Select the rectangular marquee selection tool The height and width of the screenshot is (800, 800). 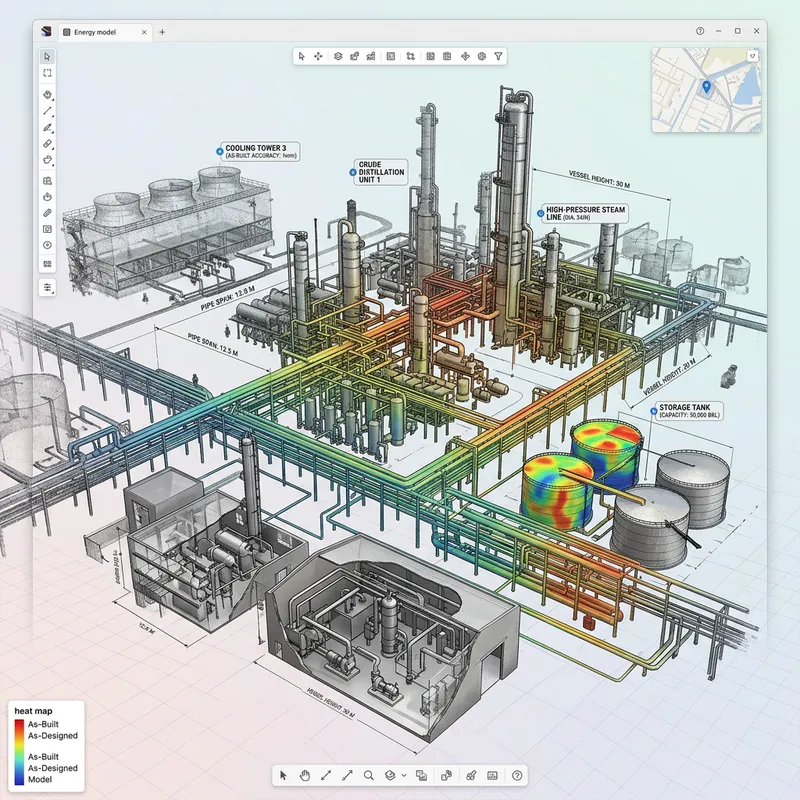(x=47, y=73)
